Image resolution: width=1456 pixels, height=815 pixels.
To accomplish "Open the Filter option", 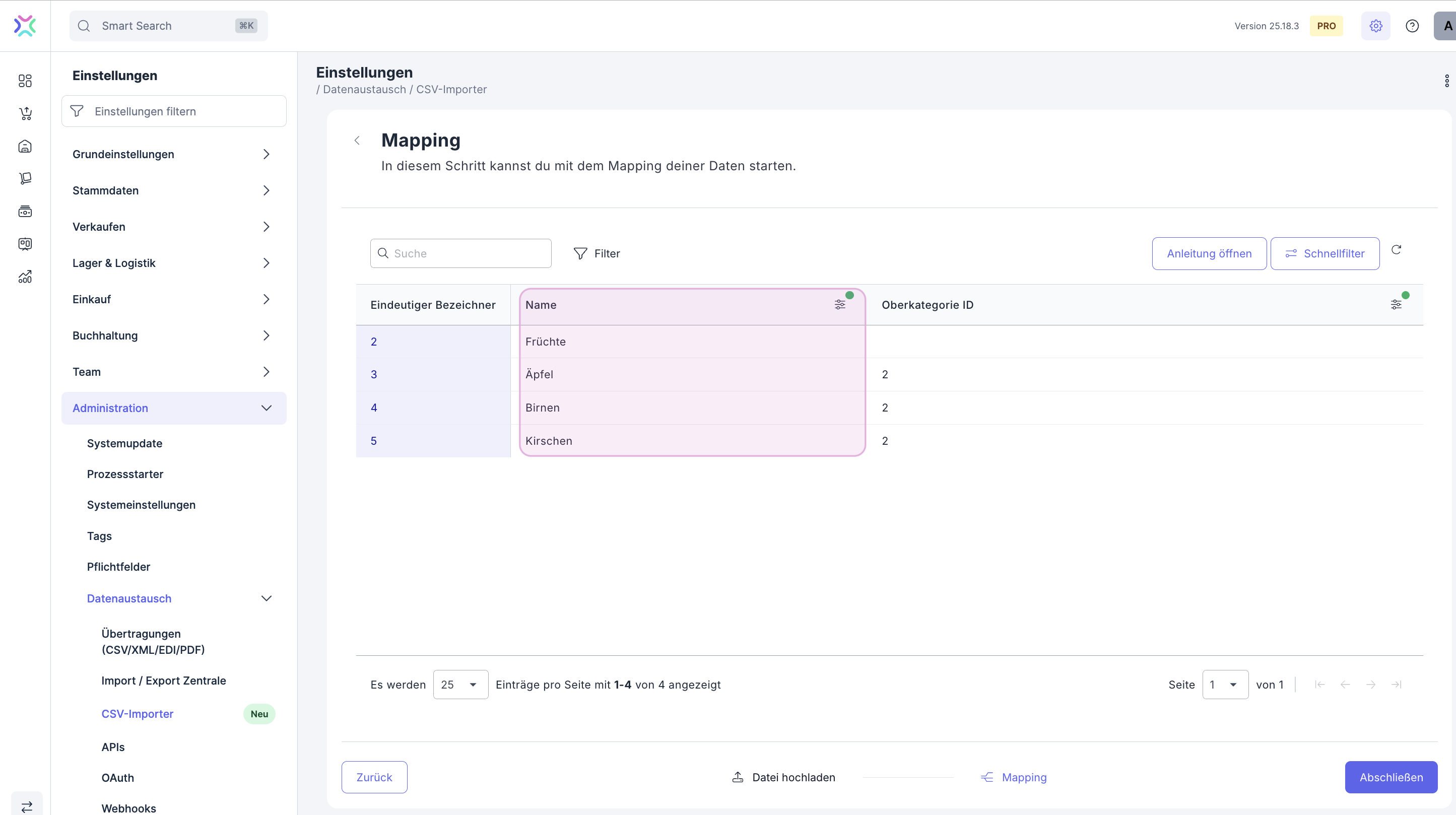I will tap(597, 254).
